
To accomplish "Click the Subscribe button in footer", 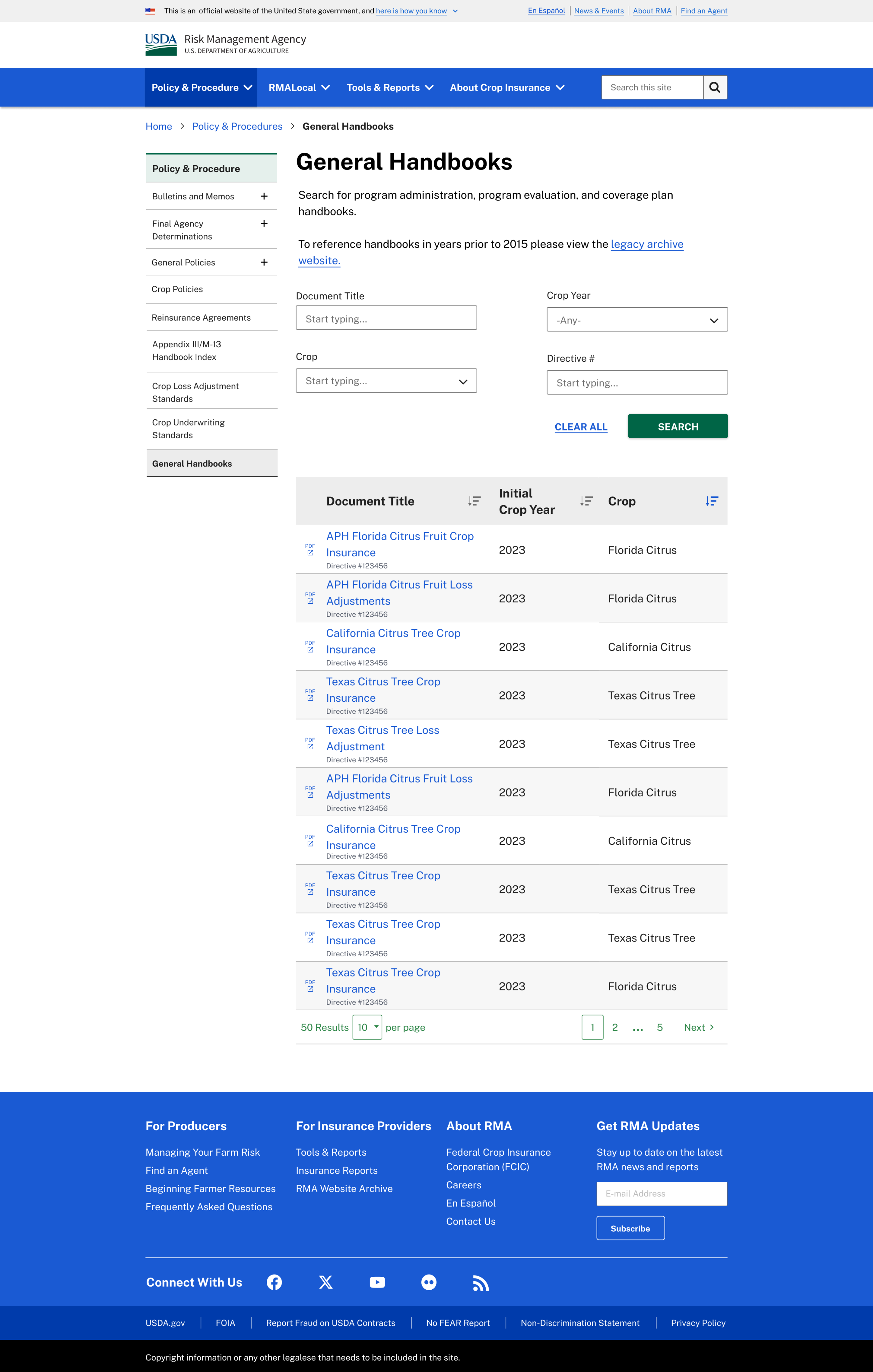I will tap(630, 1228).
